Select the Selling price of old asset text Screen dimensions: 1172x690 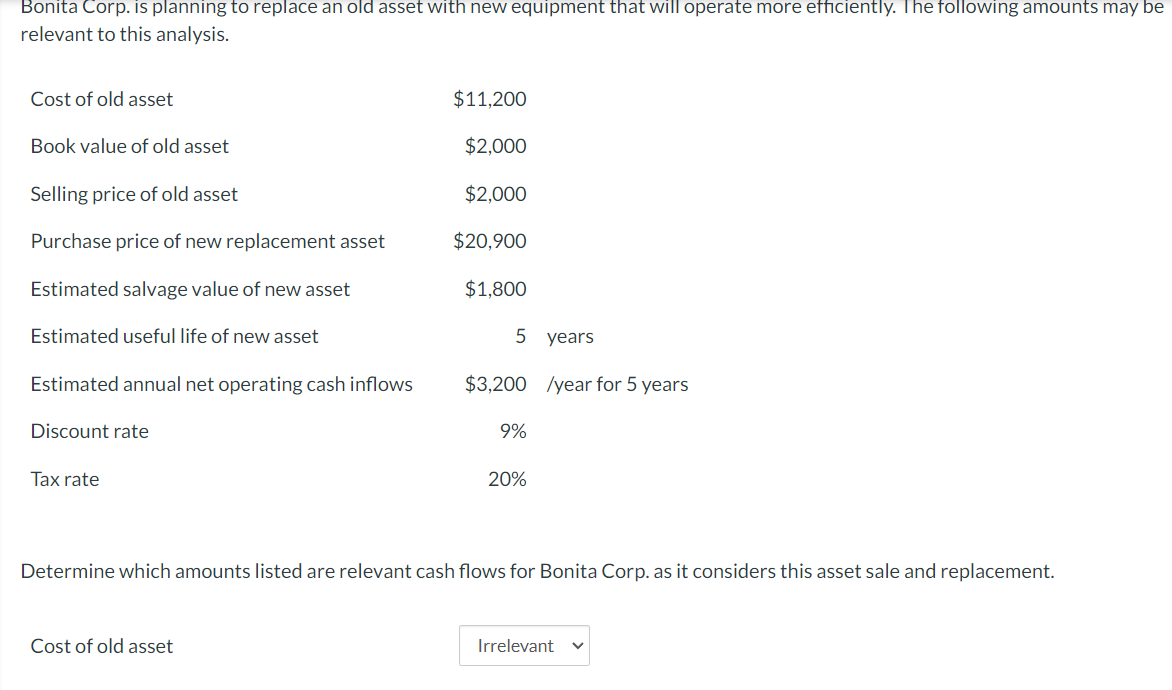134,194
